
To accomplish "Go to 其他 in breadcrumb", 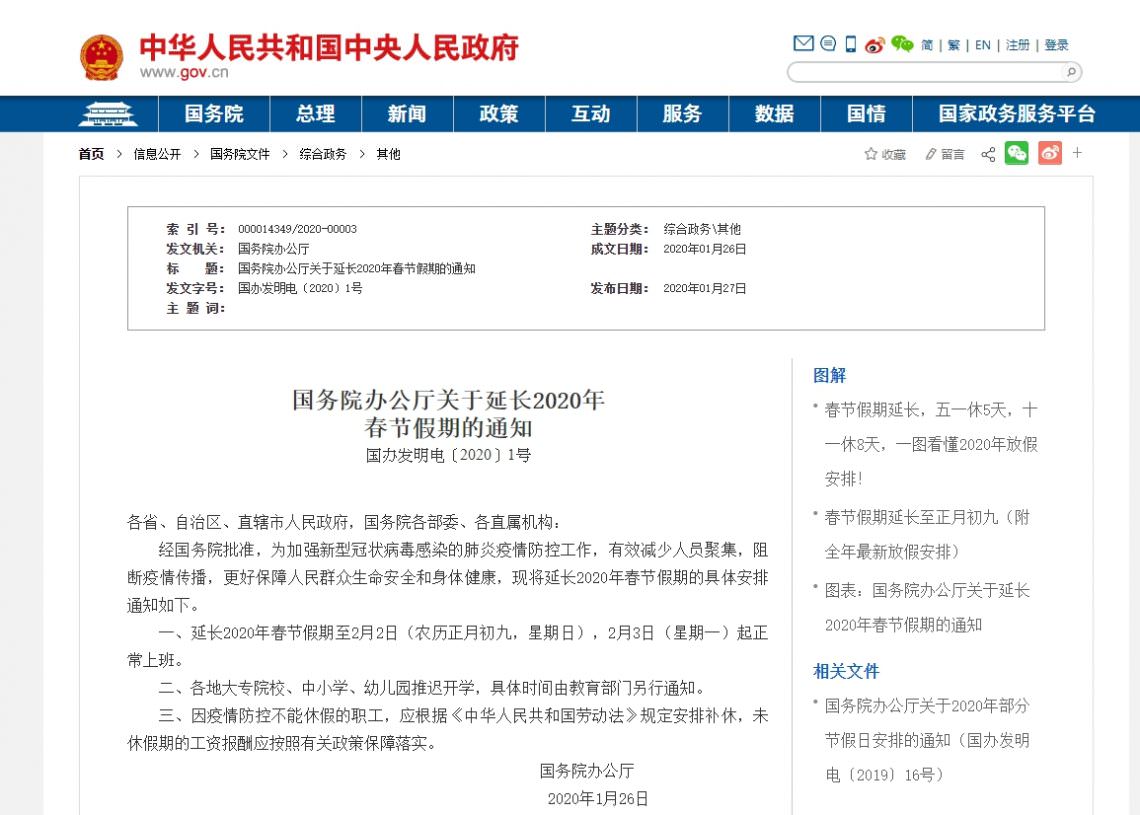I will tap(388, 154).
